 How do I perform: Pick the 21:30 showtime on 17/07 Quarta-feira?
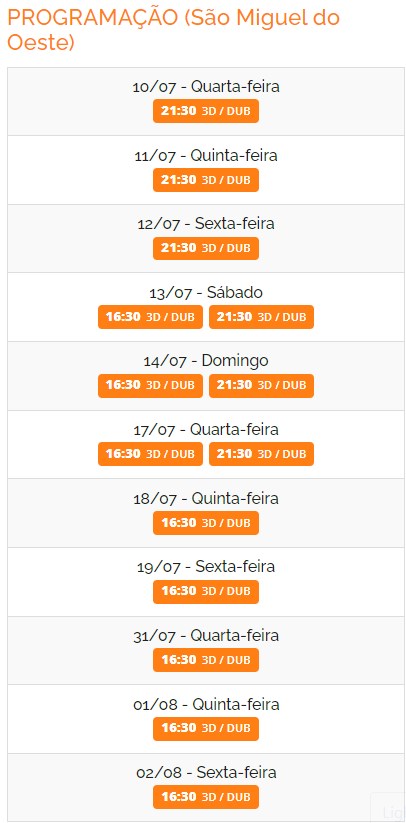click(261, 454)
